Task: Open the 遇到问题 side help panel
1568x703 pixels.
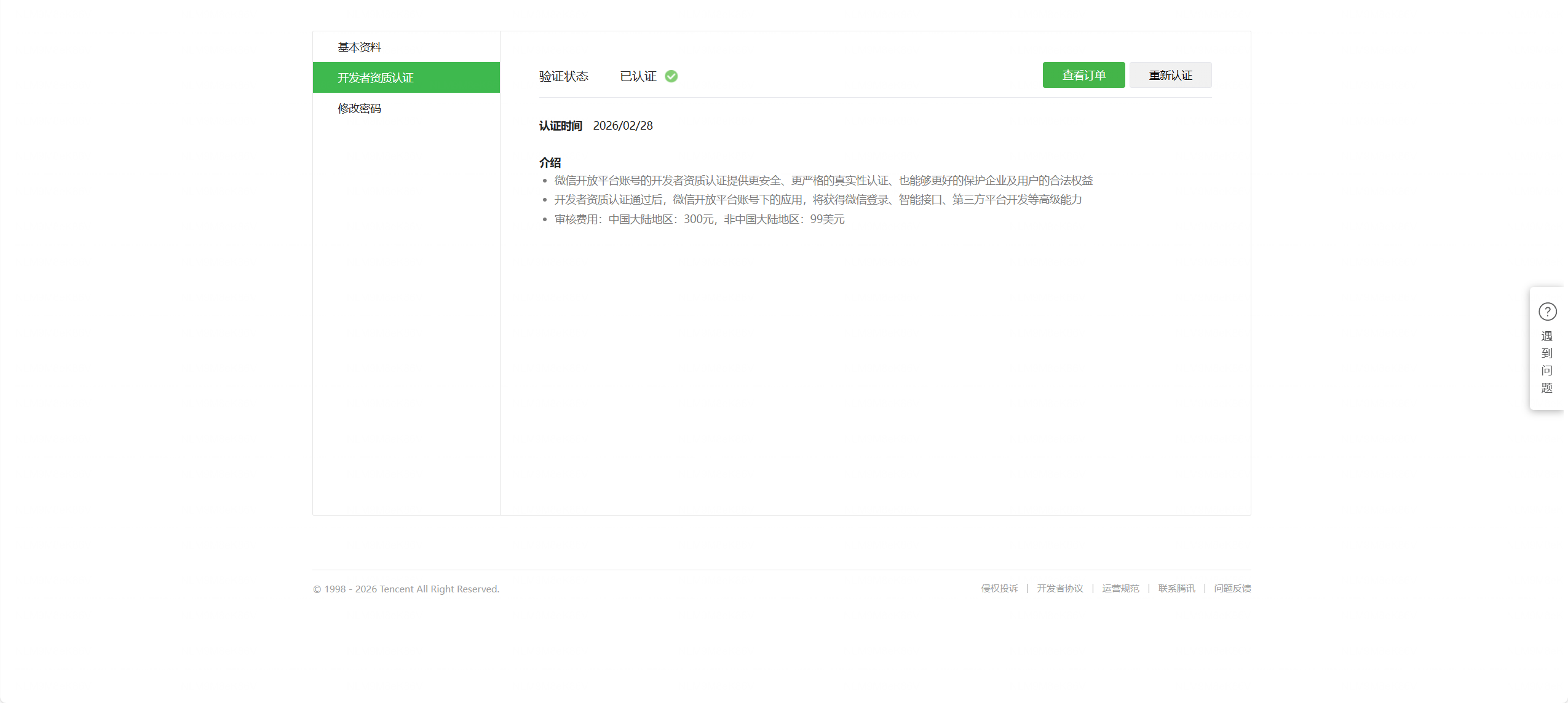Action: pos(1546,362)
